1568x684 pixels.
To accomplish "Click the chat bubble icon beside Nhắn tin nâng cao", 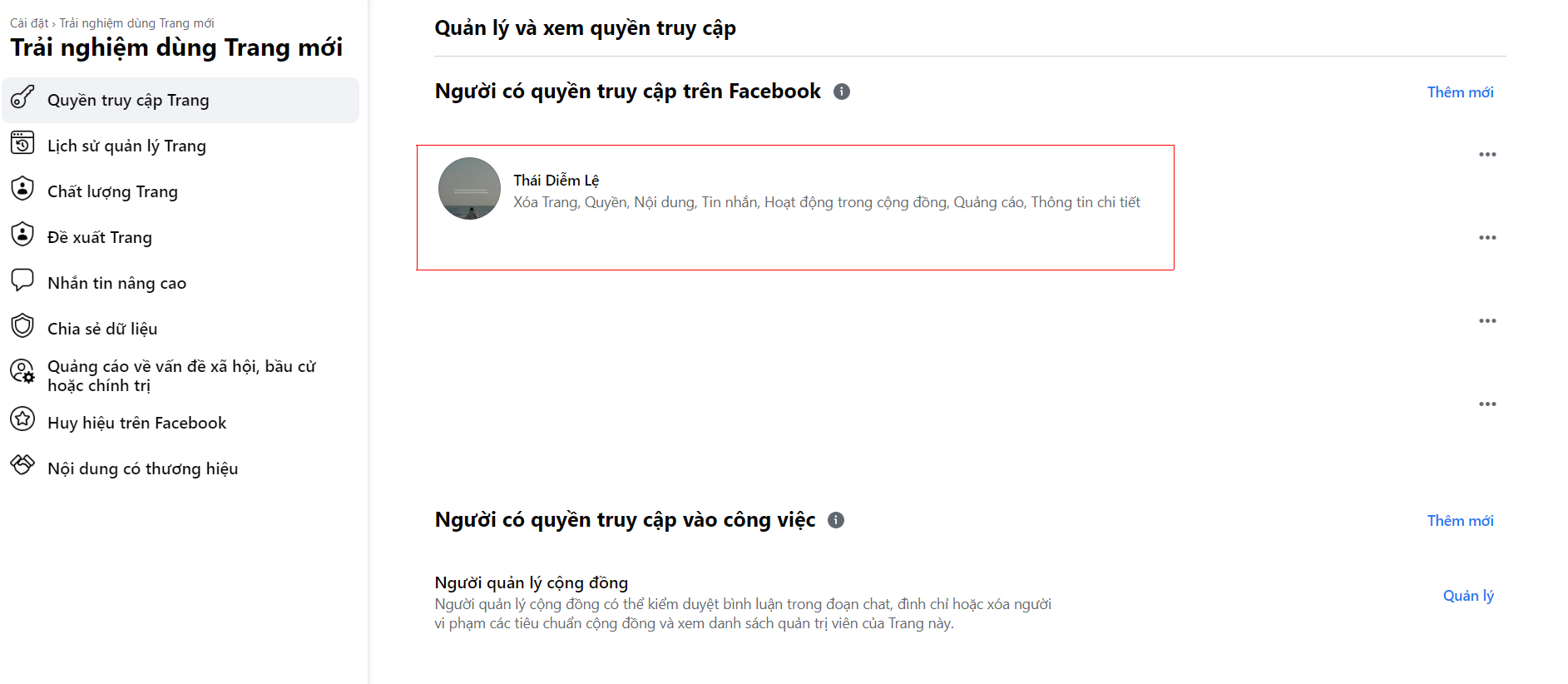I will click(22, 280).
